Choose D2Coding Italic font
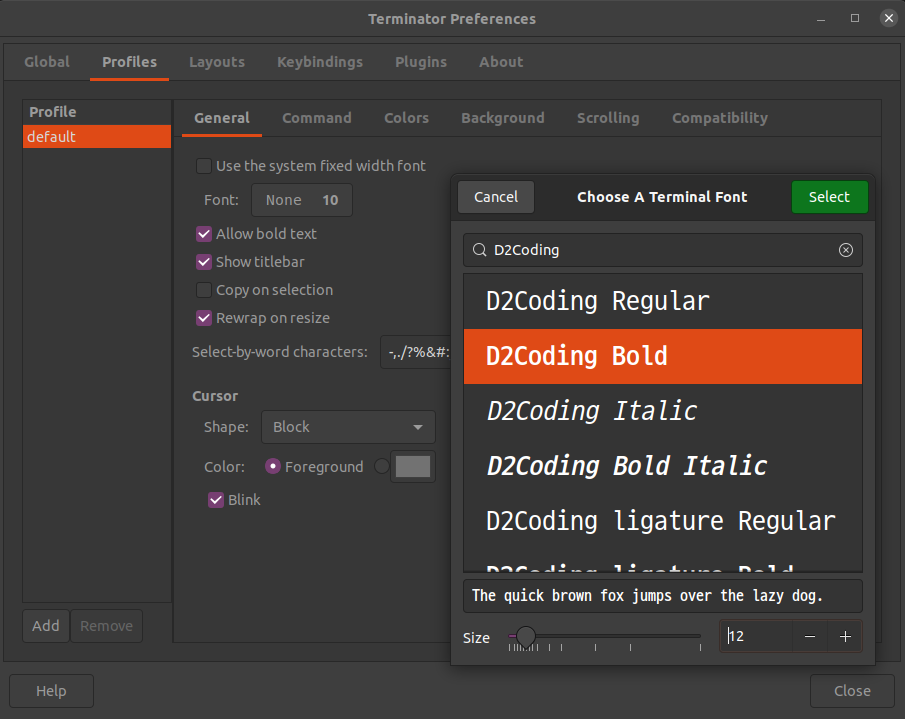Viewport: 905px width, 719px height. (x=663, y=411)
